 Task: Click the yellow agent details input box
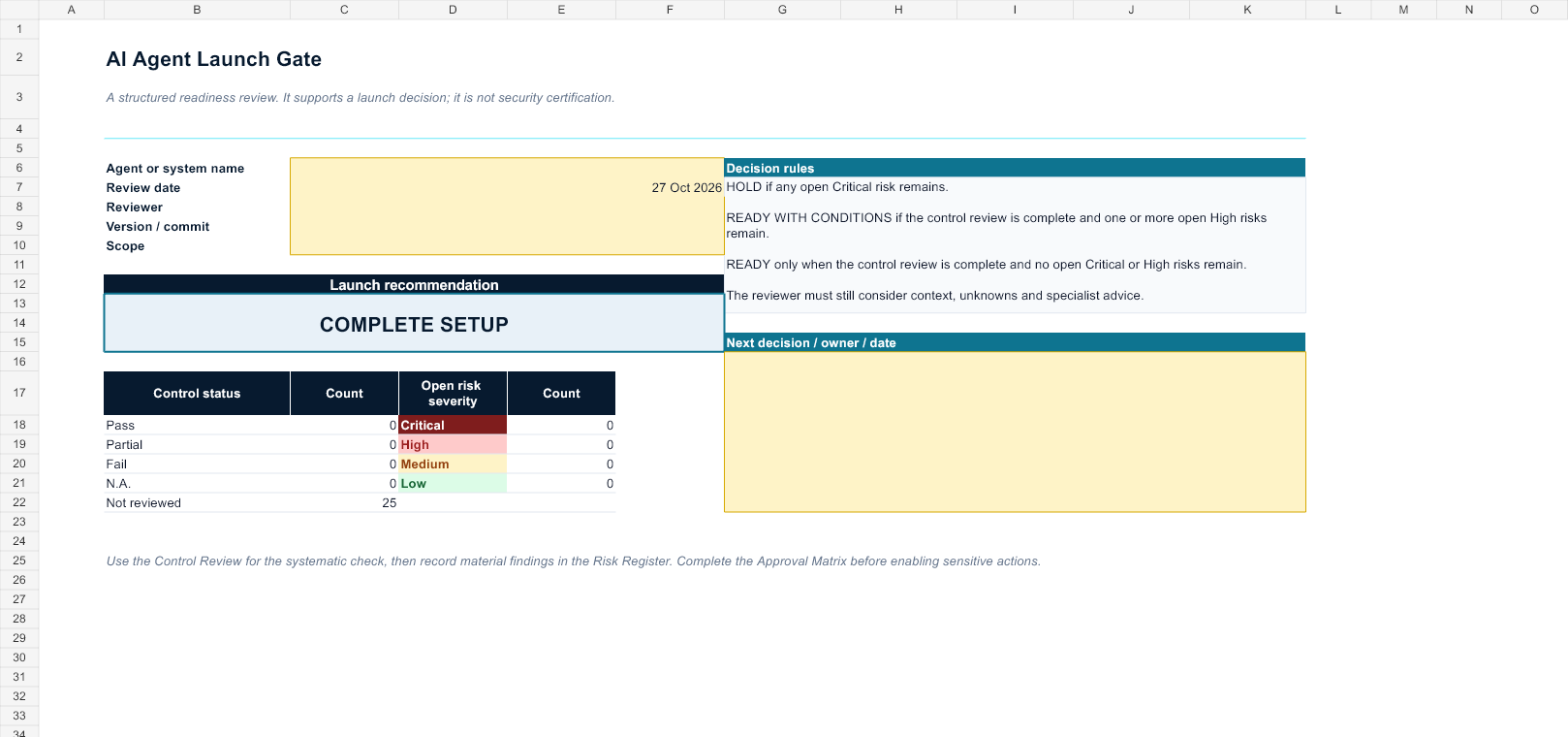[507, 207]
